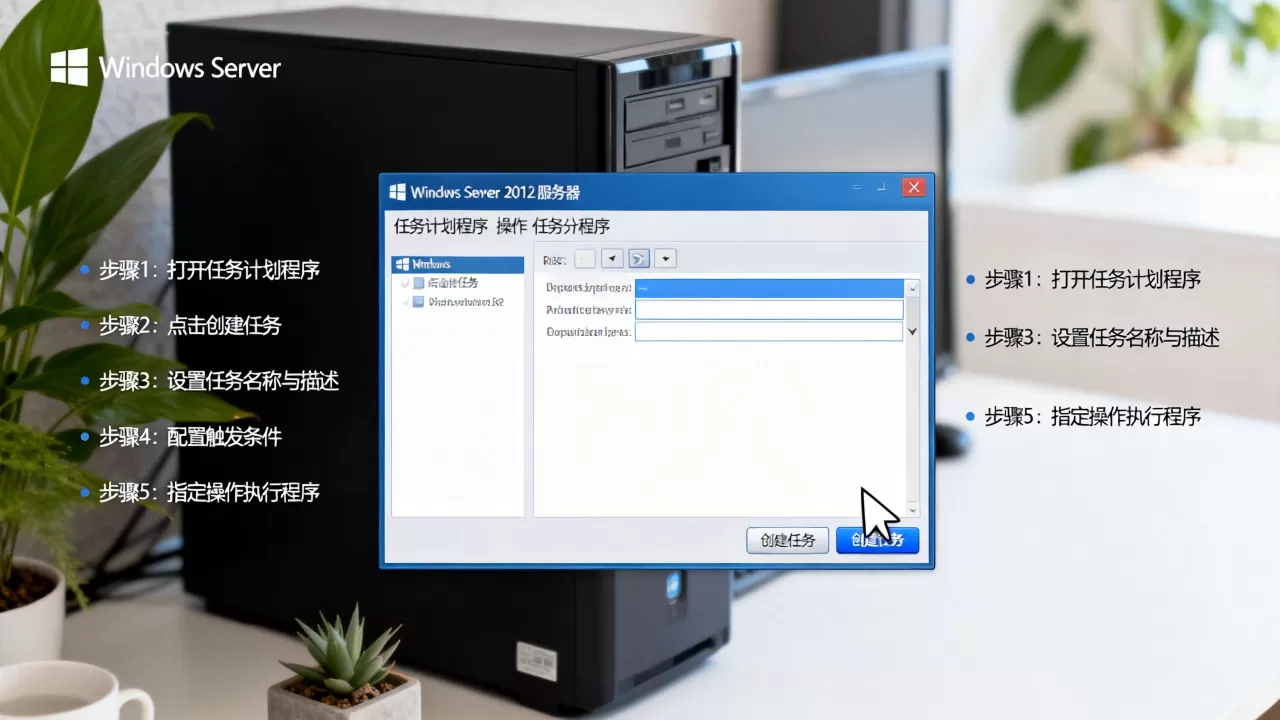Open the 操作 menu
The image size is (1280, 720).
pyautogui.click(x=511, y=226)
